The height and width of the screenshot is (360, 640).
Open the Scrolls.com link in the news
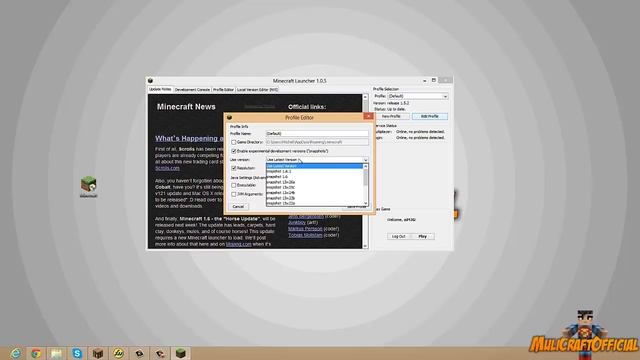point(167,168)
